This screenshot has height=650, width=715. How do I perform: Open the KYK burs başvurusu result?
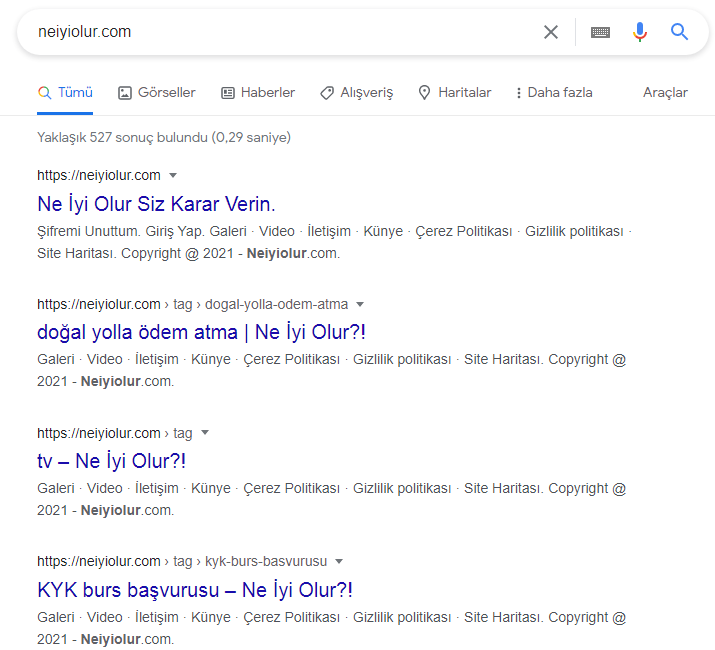point(195,590)
